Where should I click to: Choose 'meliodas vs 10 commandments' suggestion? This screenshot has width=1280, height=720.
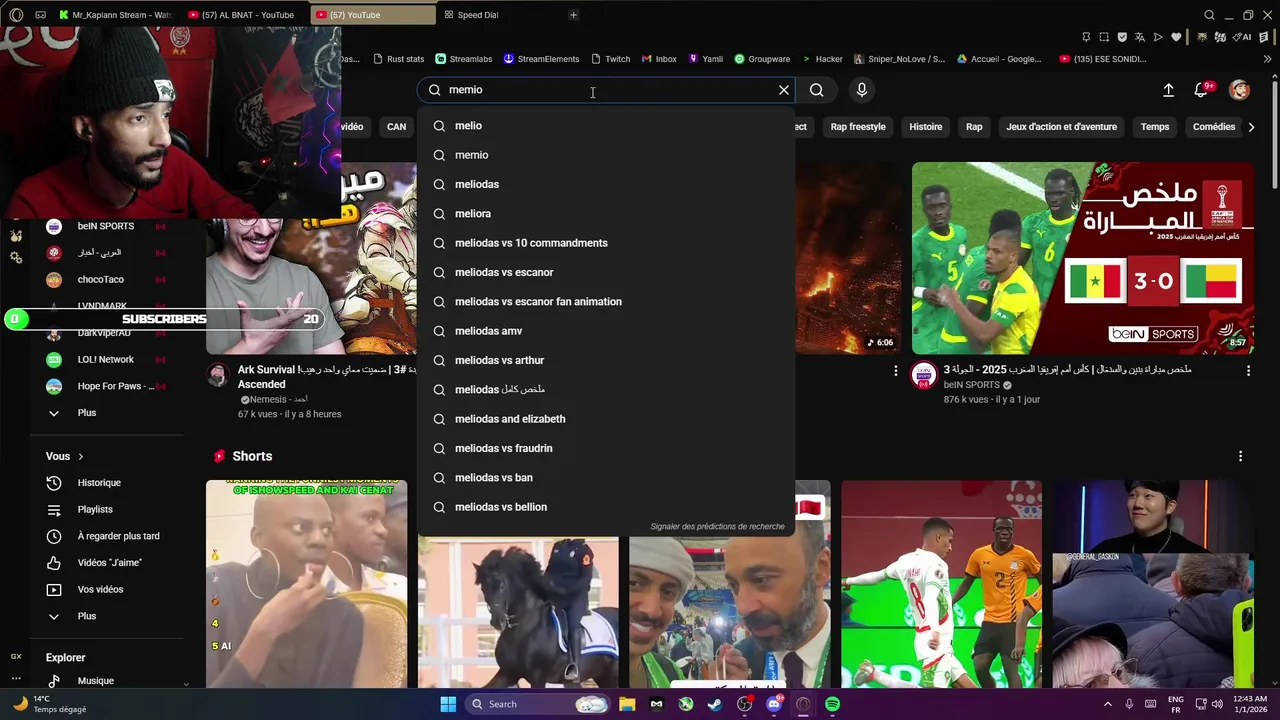pyautogui.click(x=606, y=243)
